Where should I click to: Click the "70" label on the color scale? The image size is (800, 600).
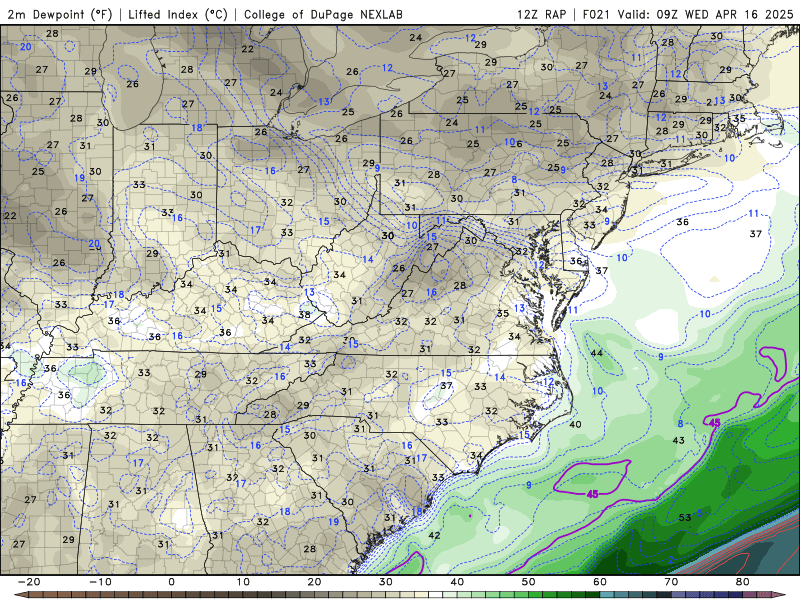point(671,582)
